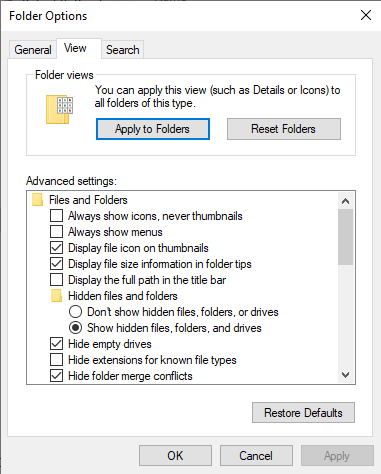This screenshot has width=381, height=474.
Task: Close the Folder Options dialog
Action: click(x=366, y=15)
